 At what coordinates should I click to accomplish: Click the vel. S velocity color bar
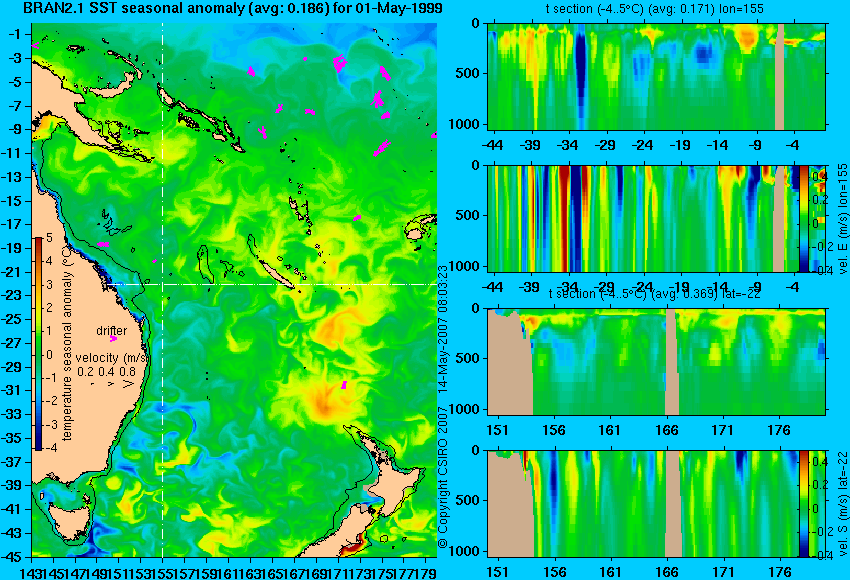(x=803, y=504)
